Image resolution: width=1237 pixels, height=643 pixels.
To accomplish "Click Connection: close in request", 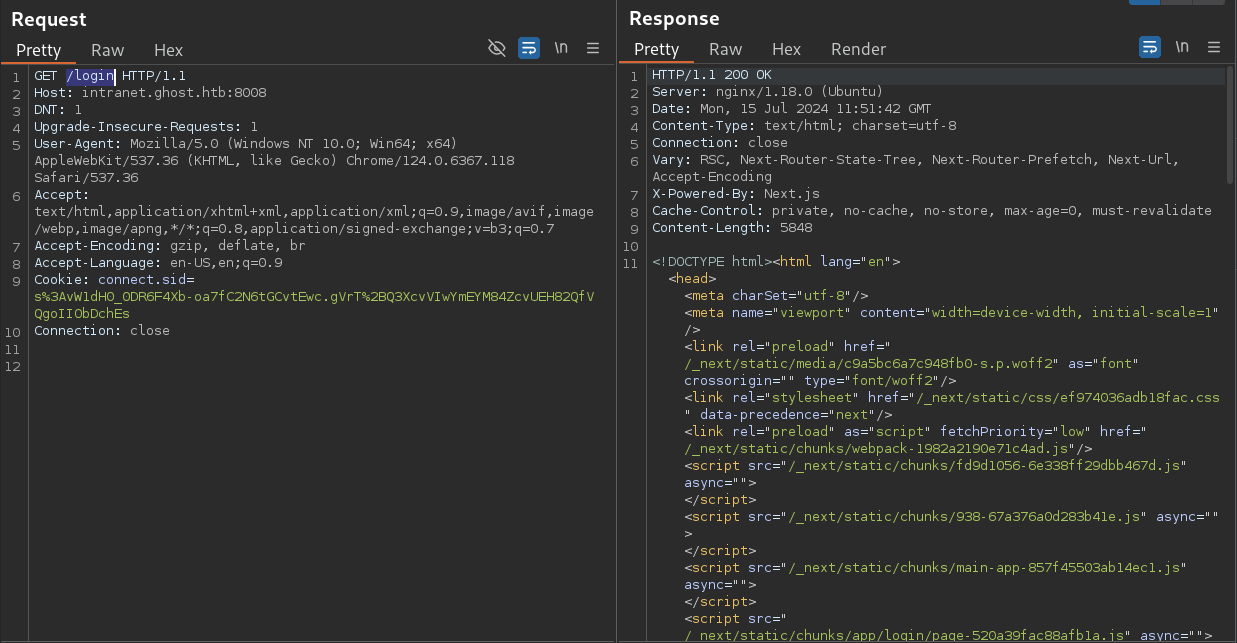I will [102, 331].
